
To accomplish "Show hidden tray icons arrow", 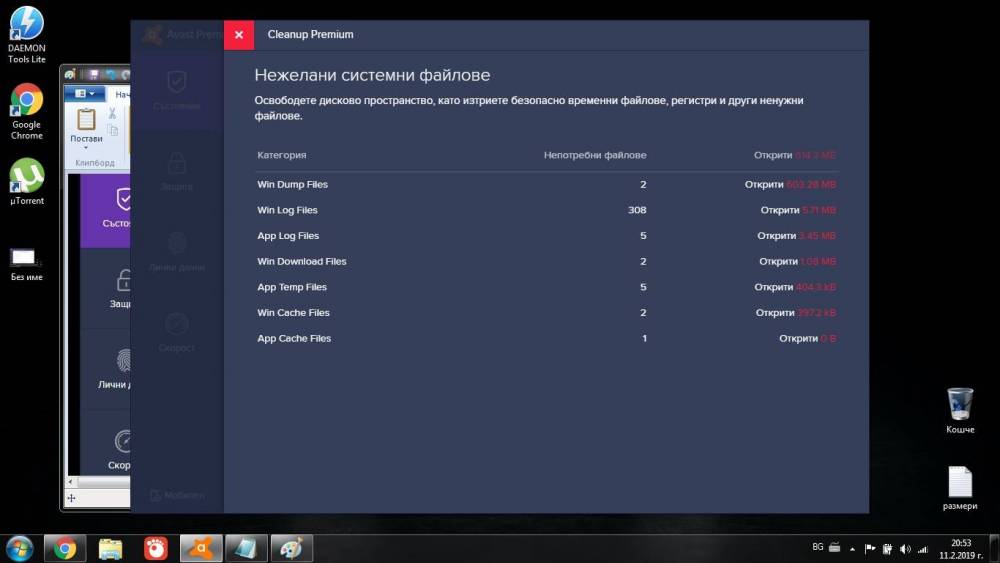I will click(853, 549).
